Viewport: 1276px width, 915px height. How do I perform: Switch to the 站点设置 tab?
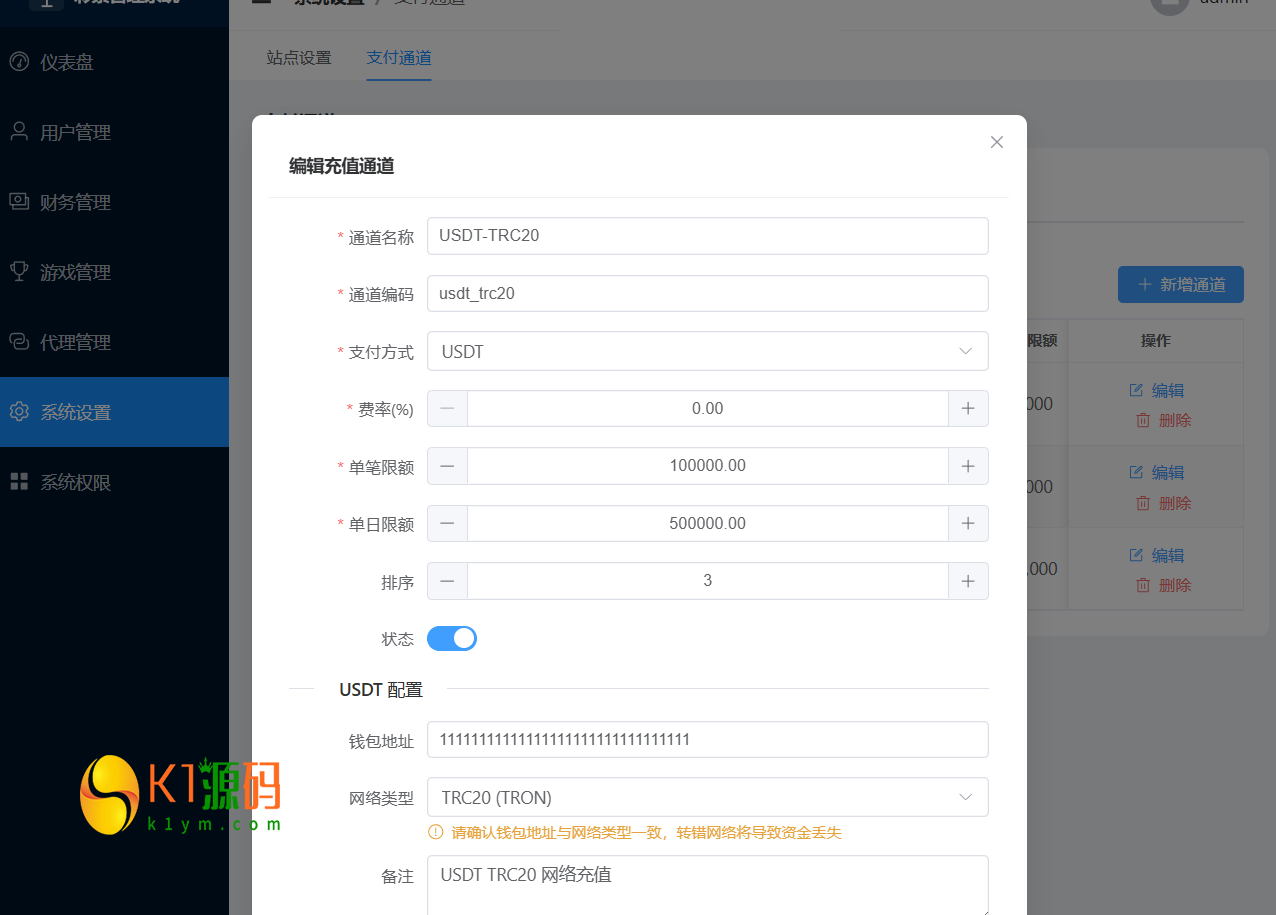click(299, 58)
